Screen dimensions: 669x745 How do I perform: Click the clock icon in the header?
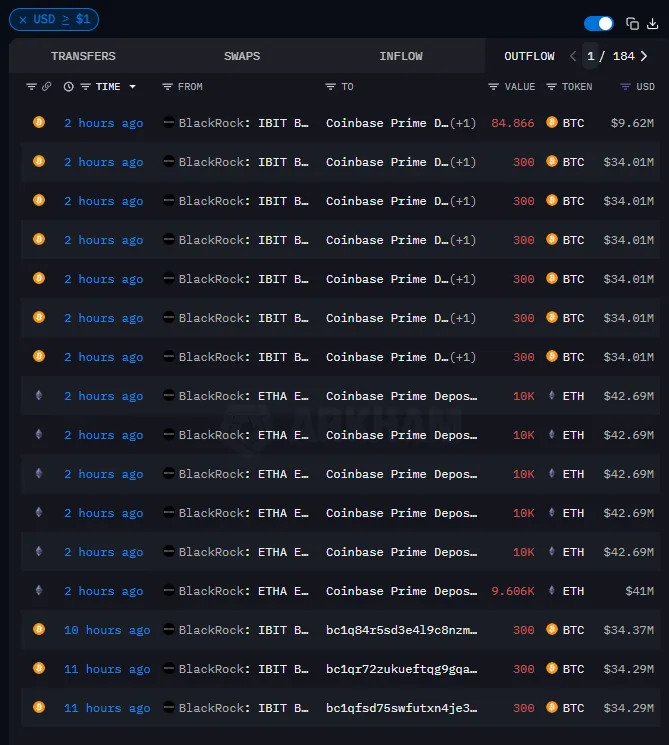[x=68, y=87]
